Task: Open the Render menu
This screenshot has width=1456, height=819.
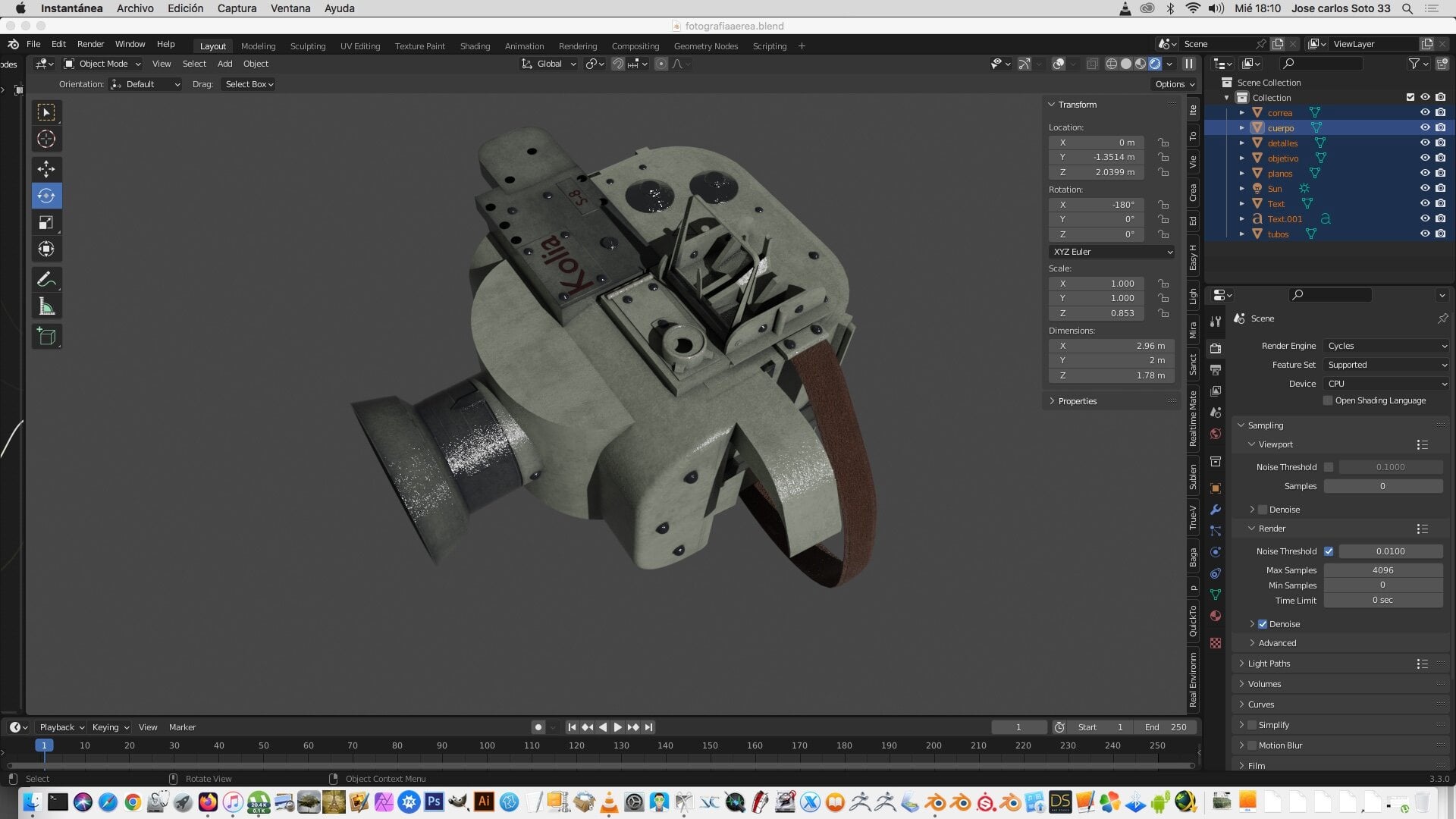Action: click(x=90, y=44)
